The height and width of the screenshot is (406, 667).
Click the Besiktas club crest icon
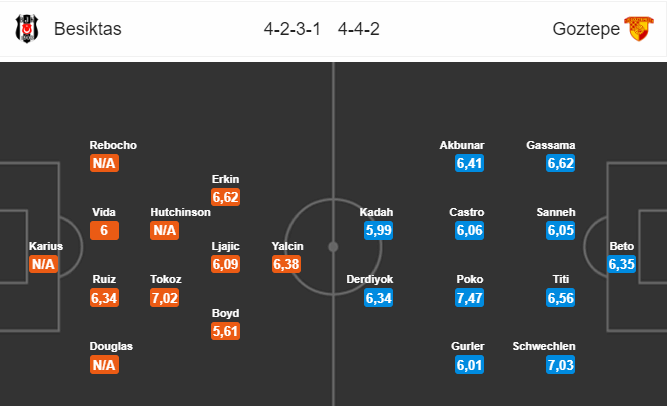[x=27, y=29]
